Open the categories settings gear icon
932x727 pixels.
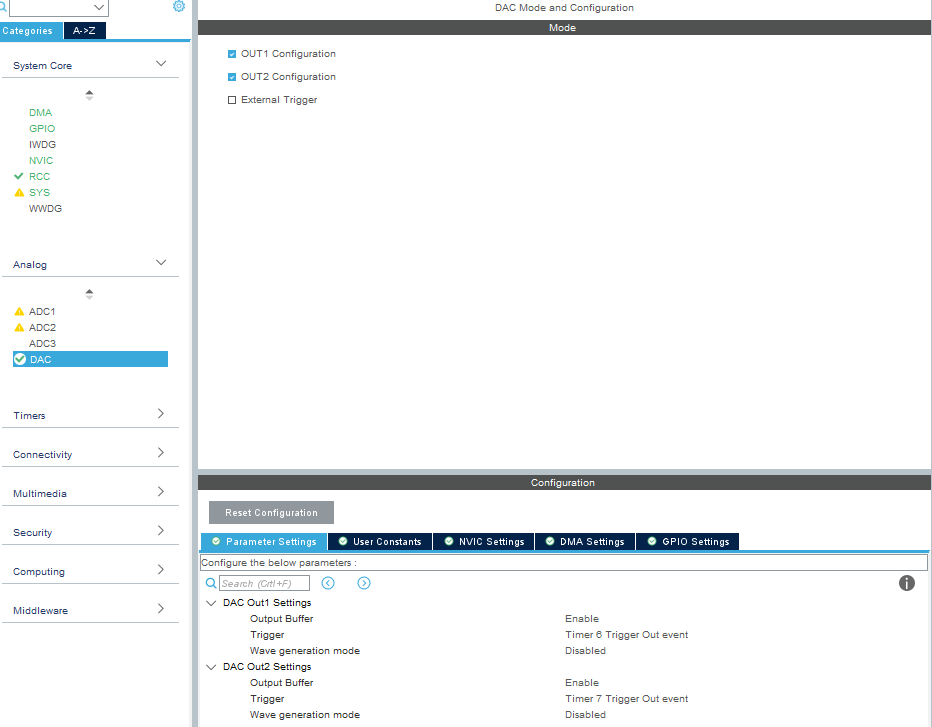pyautogui.click(x=178, y=6)
